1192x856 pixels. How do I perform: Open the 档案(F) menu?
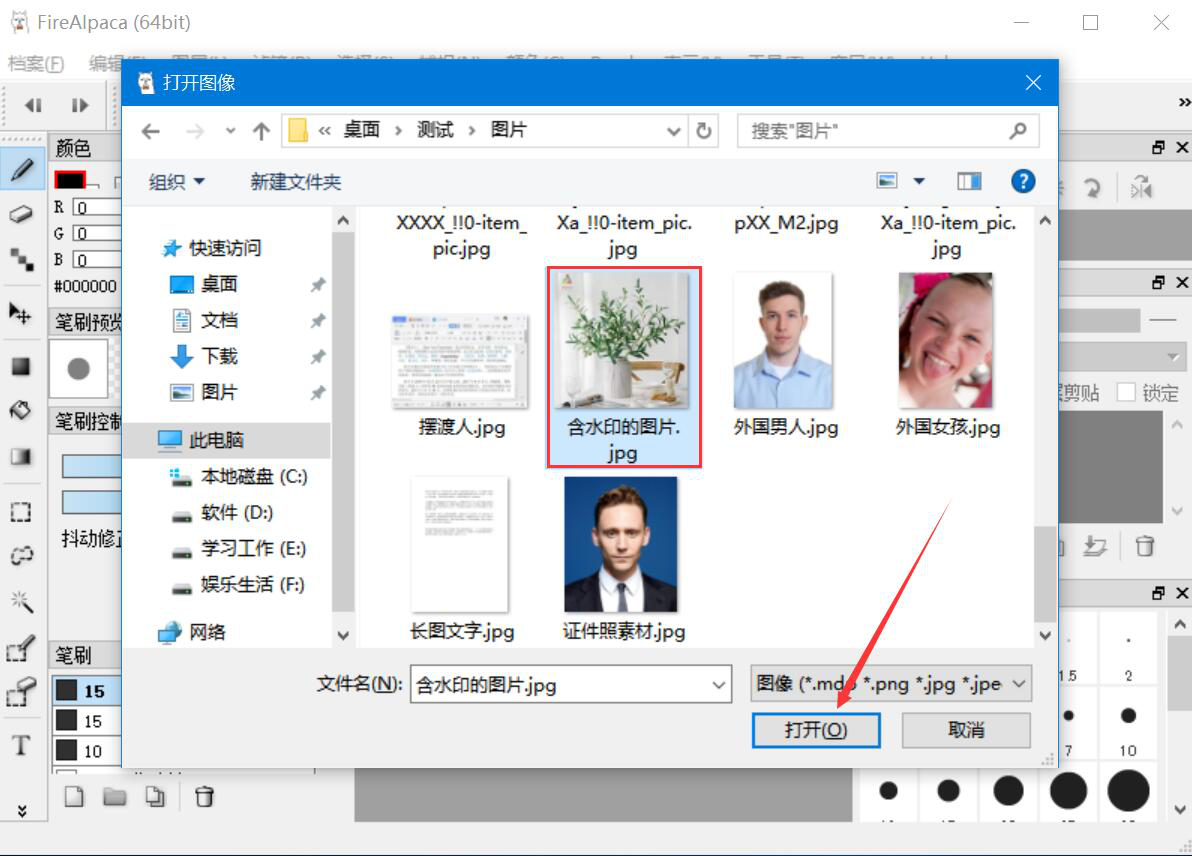click(36, 64)
